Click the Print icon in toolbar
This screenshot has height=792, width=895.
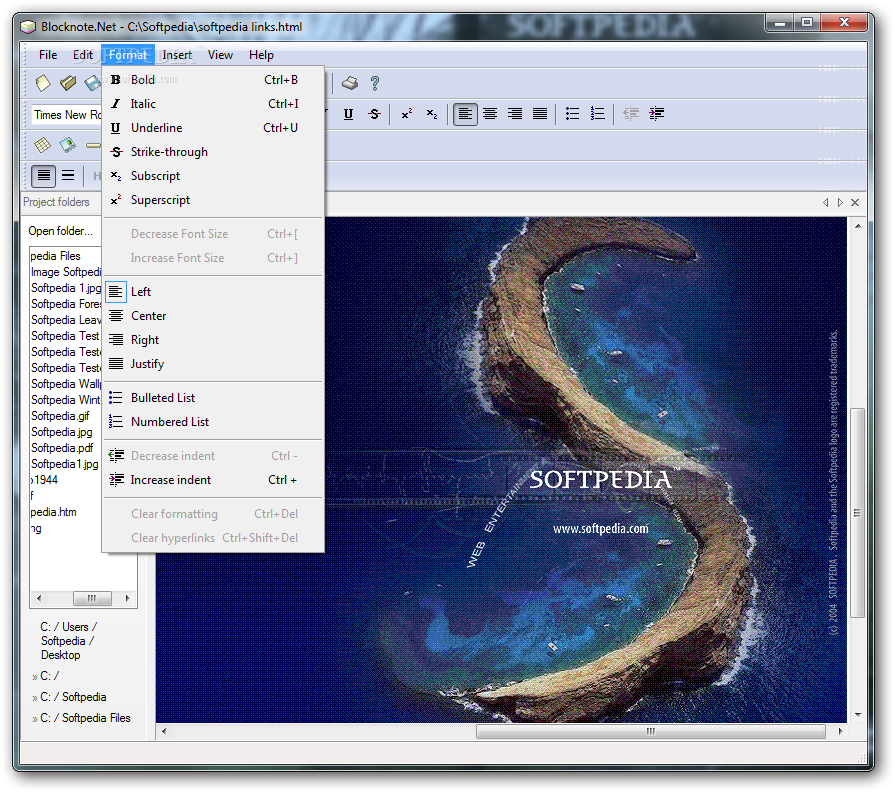click(x=349, y=83)
